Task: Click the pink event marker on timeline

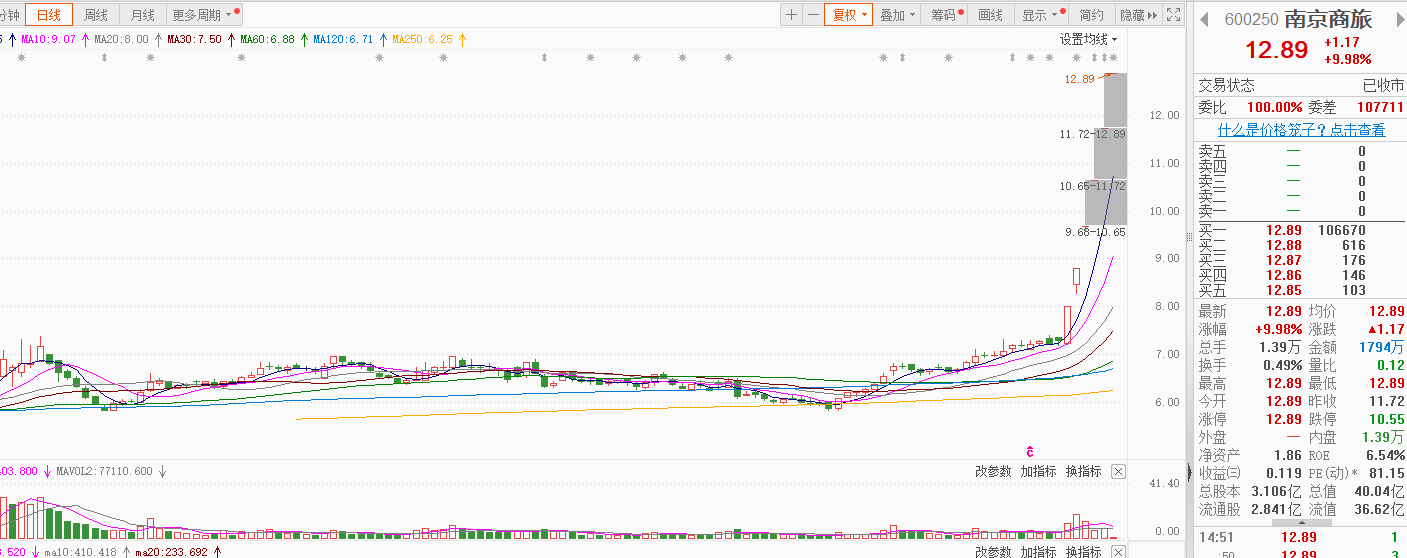Action: tap(1029, 451)
